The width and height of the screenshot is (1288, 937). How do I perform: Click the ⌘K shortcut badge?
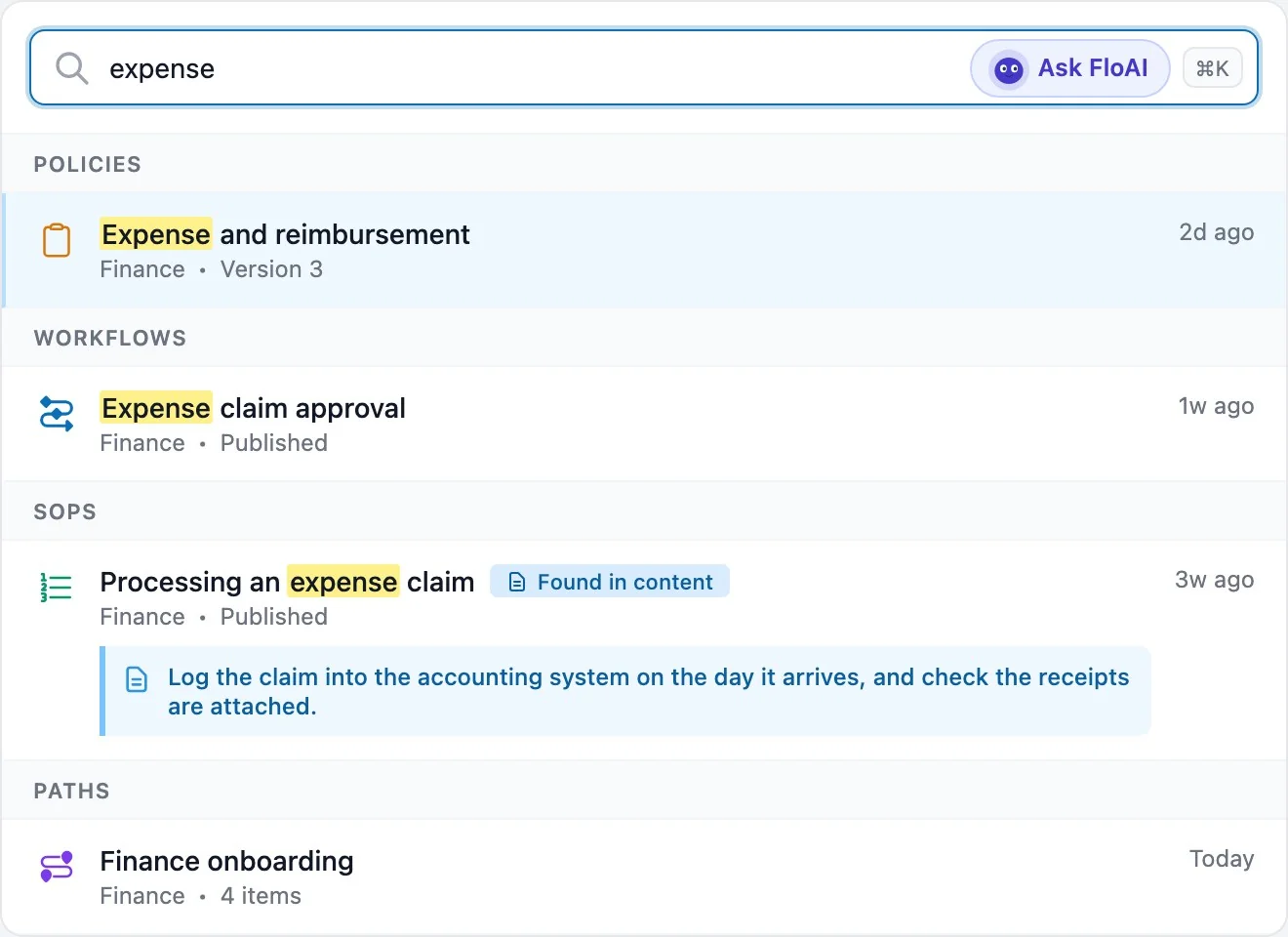[1212, 68]
